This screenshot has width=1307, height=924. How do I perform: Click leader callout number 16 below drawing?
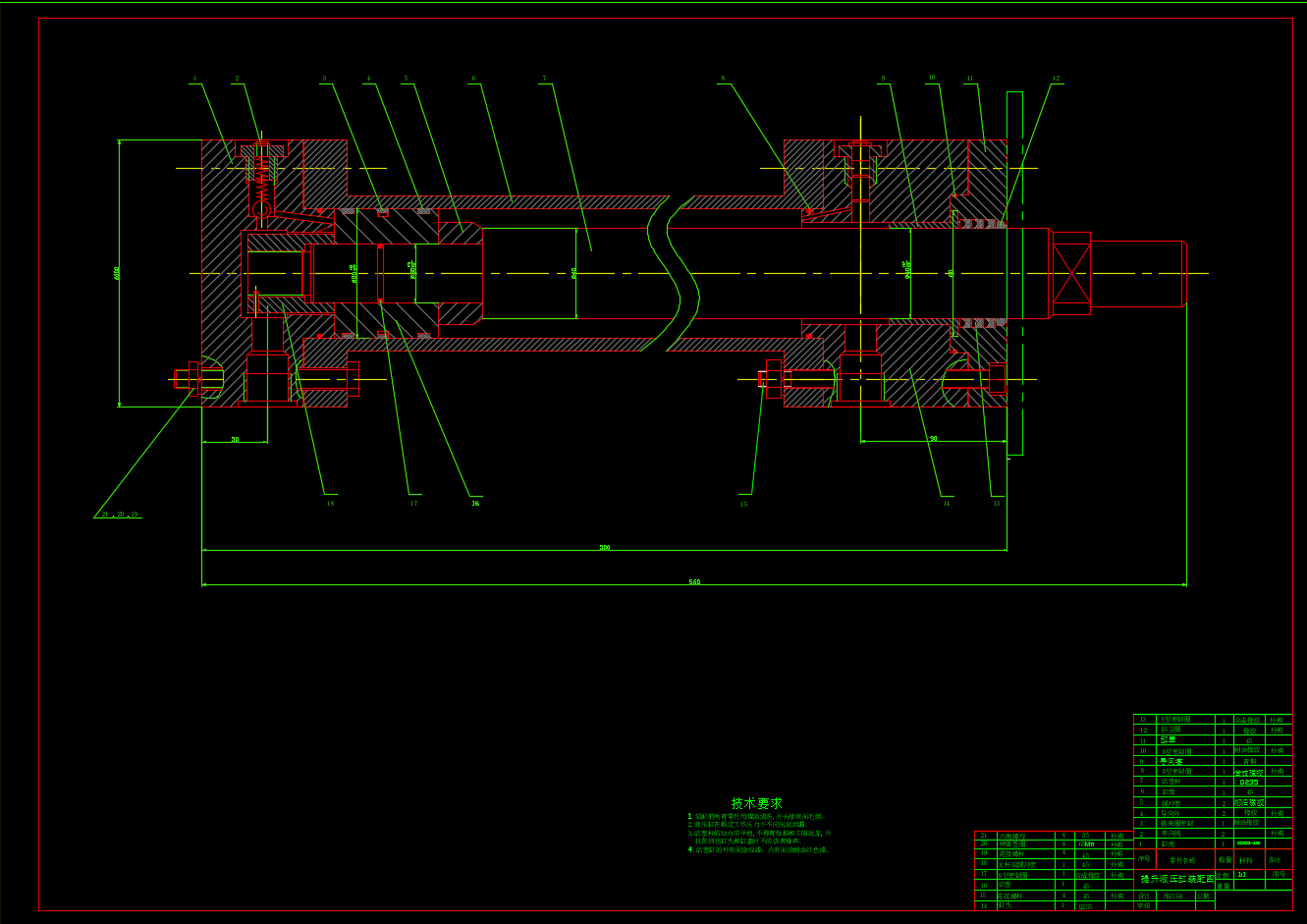475,504
